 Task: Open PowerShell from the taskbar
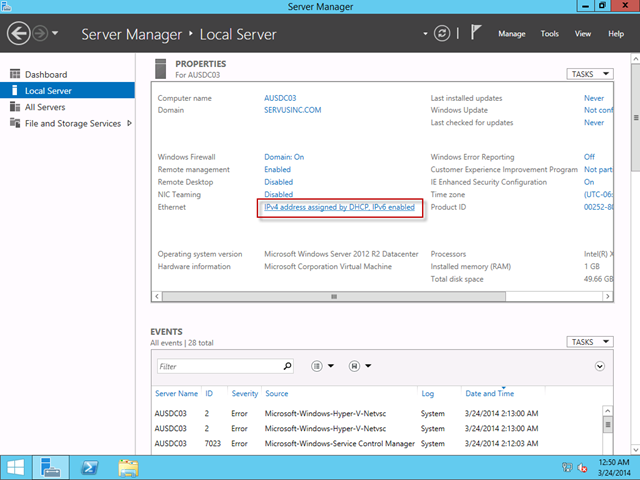(x=90, y=468)
